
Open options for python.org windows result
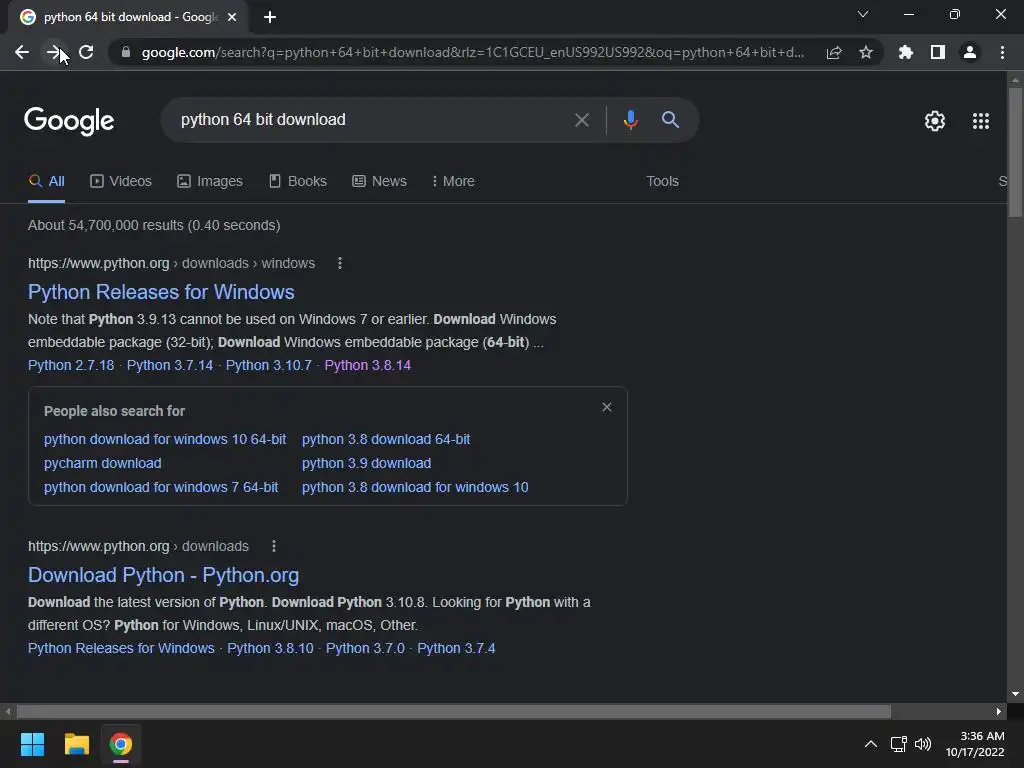click(340, 263)
